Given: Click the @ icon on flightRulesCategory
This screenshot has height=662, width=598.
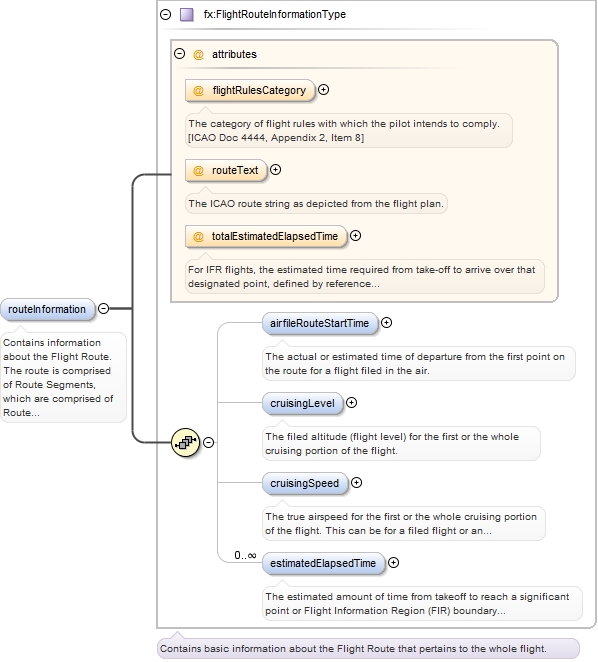Looking at the screenshot, I should (198, 90).
